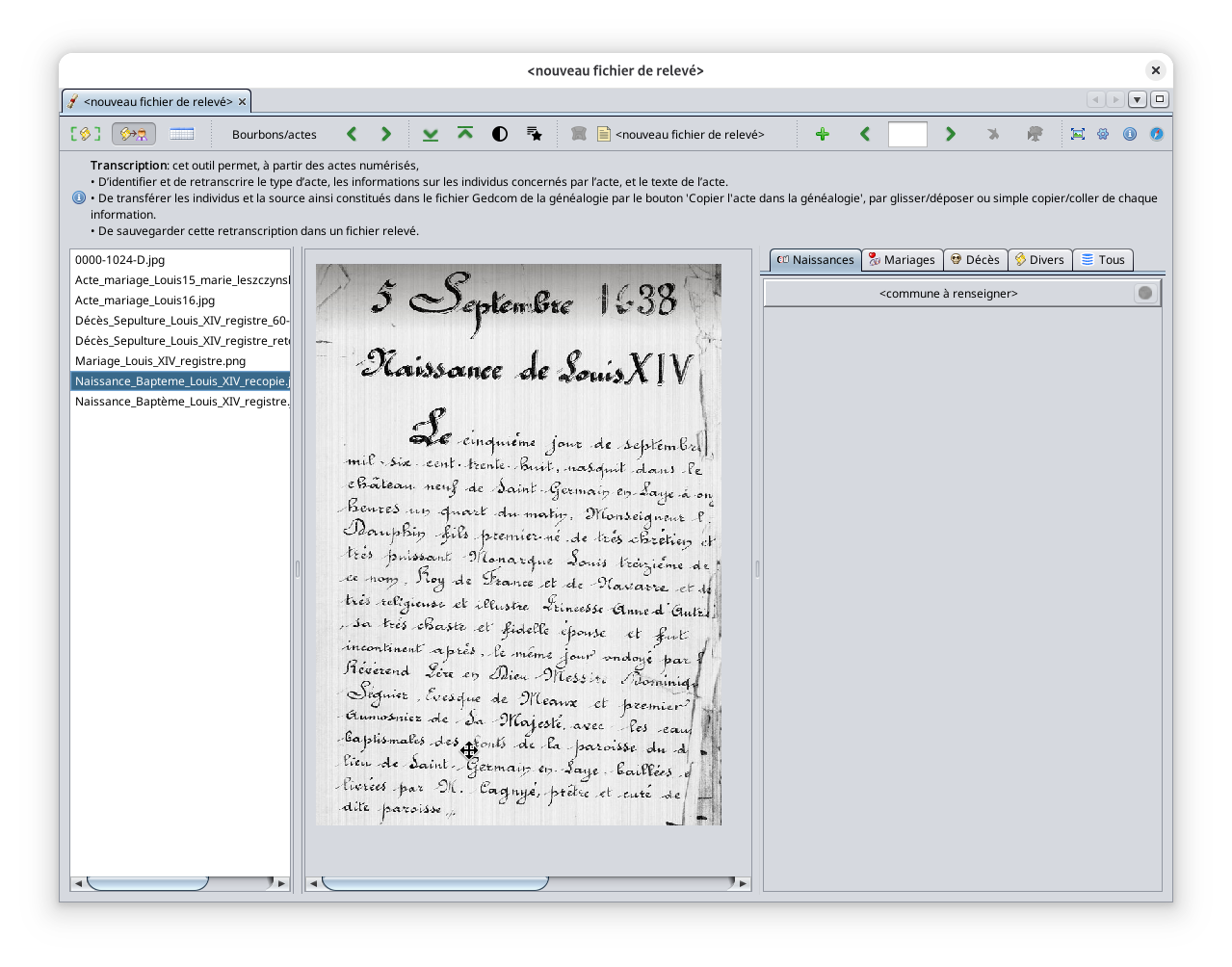Close the <nouveau fichier de relevé> tab
Screen dimensions: 1232x967
pos(242,101)
